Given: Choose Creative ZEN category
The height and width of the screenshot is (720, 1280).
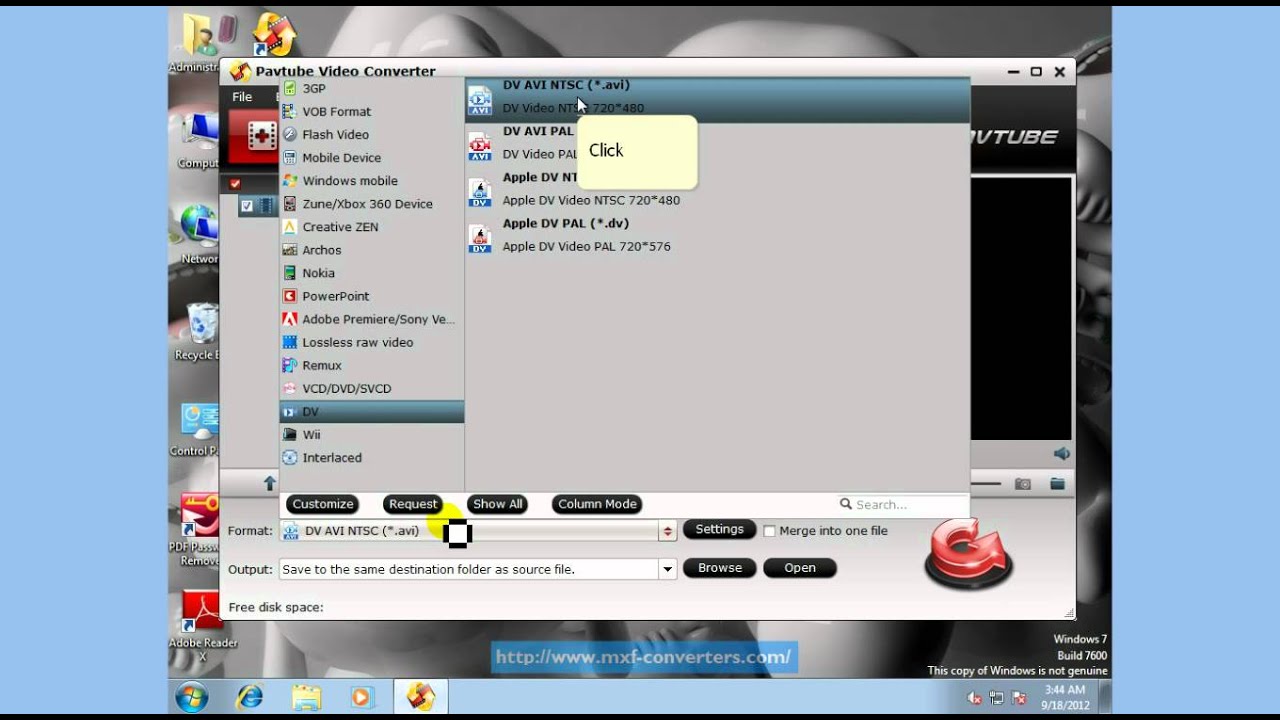Looking at the screenshot, I should point(372,226).
